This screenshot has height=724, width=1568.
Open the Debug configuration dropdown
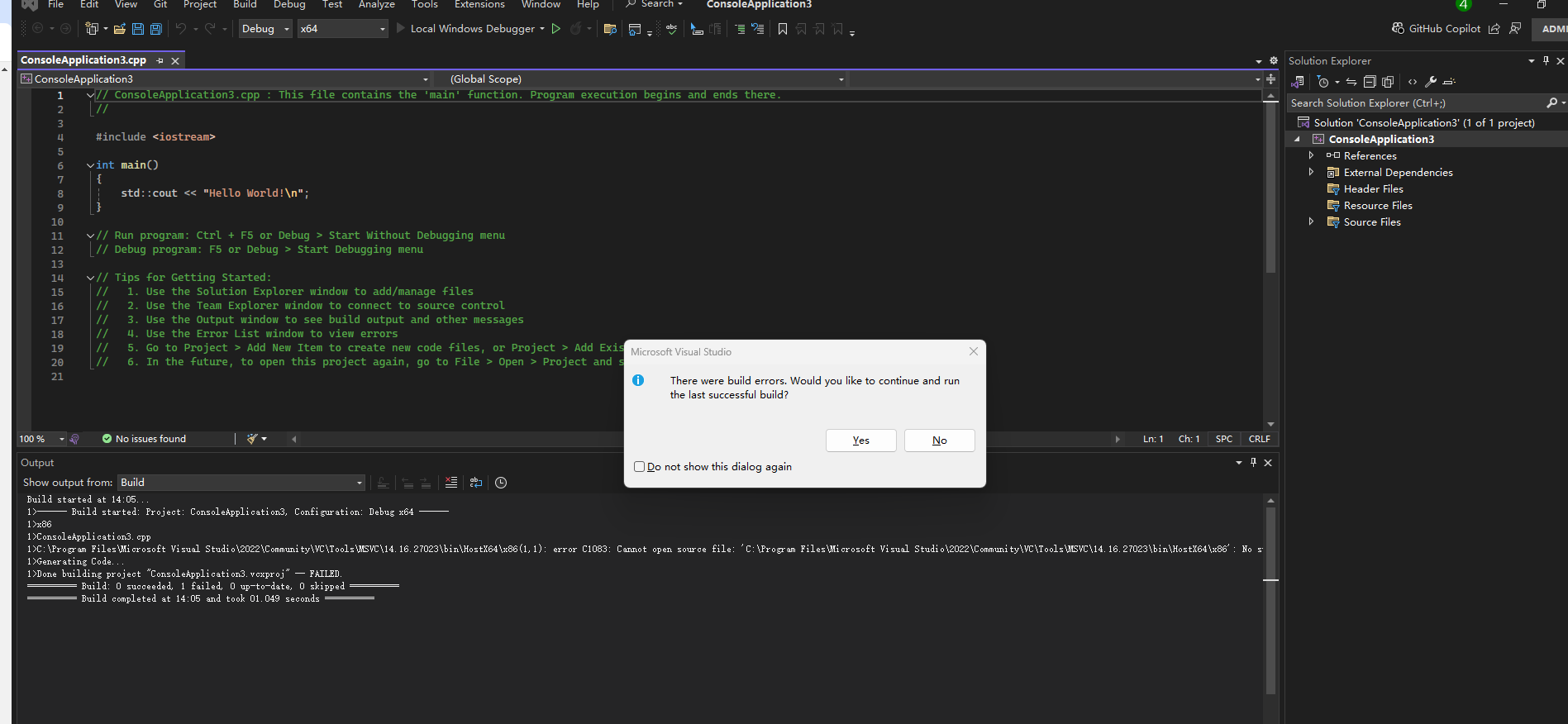(x=265, y=29)
